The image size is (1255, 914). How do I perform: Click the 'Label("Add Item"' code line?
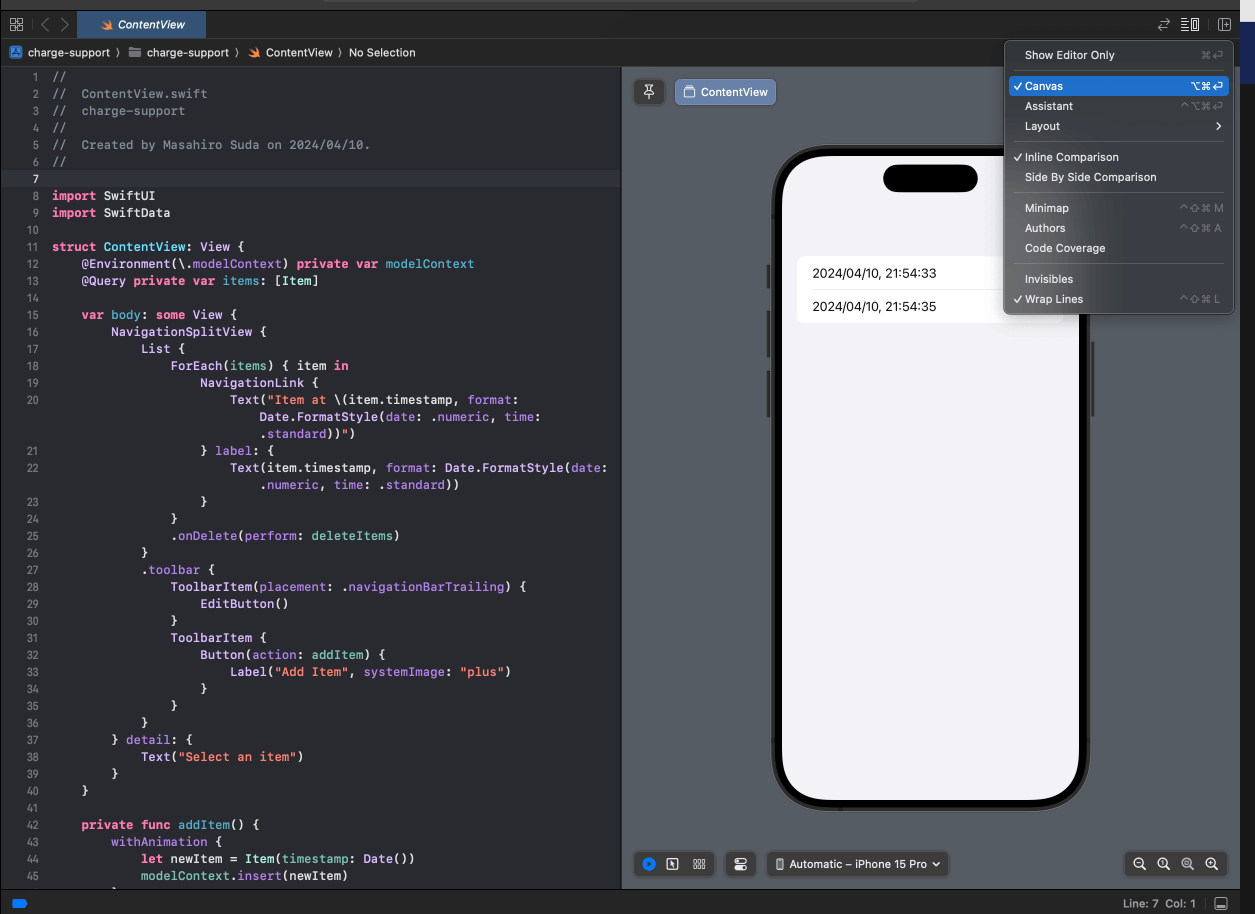point(370,672)
